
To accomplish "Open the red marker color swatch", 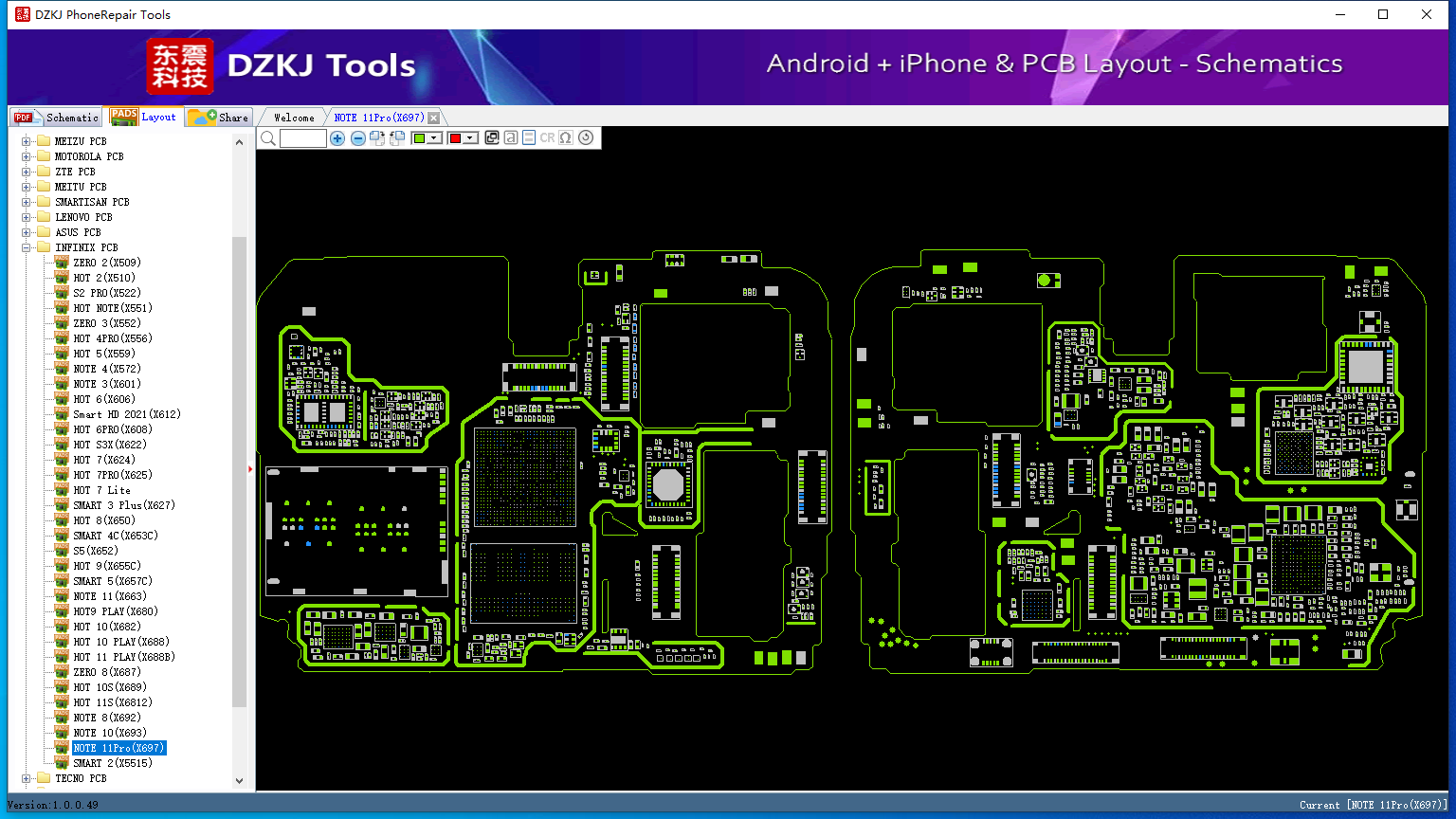I will pos(456,138).
